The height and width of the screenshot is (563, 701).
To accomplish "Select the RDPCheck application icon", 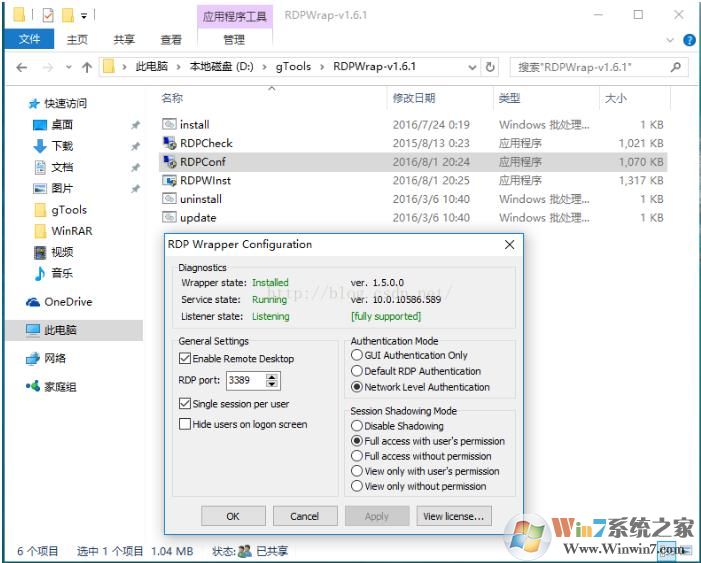I will pos(169,143).
